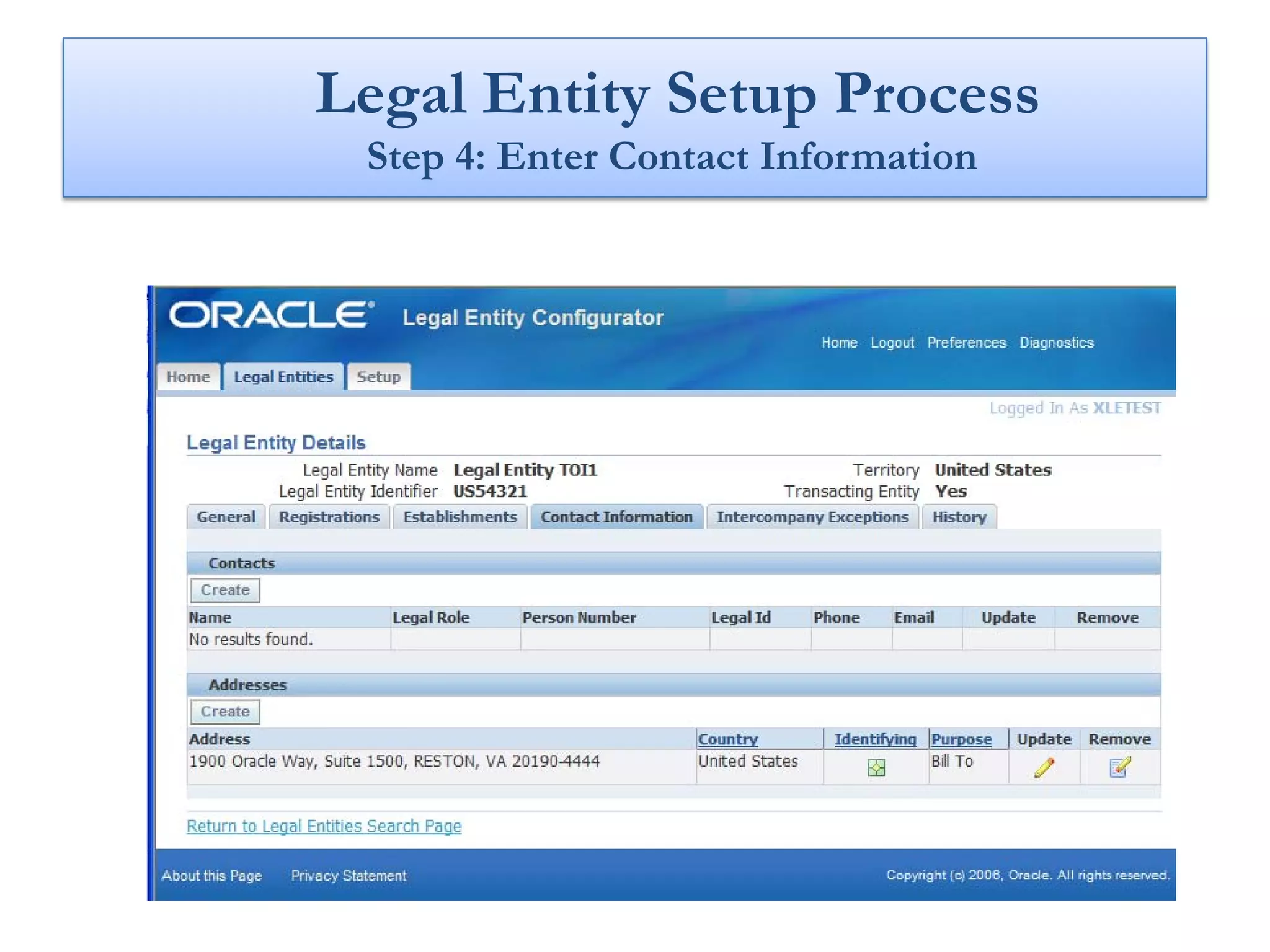Viewport: 1270px width, 952px height.
Task: Open the Intercompany Exceptions sub-tab
Action: (x=812, y=517)
